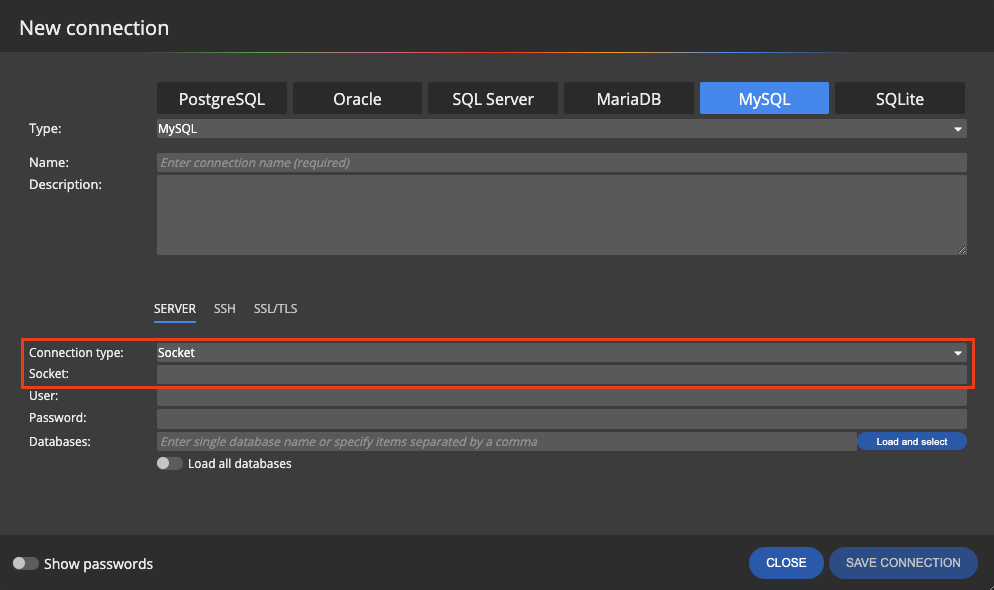Screen dimensions: 994x590
Task: Click the User input field
Action: (562, 397)
